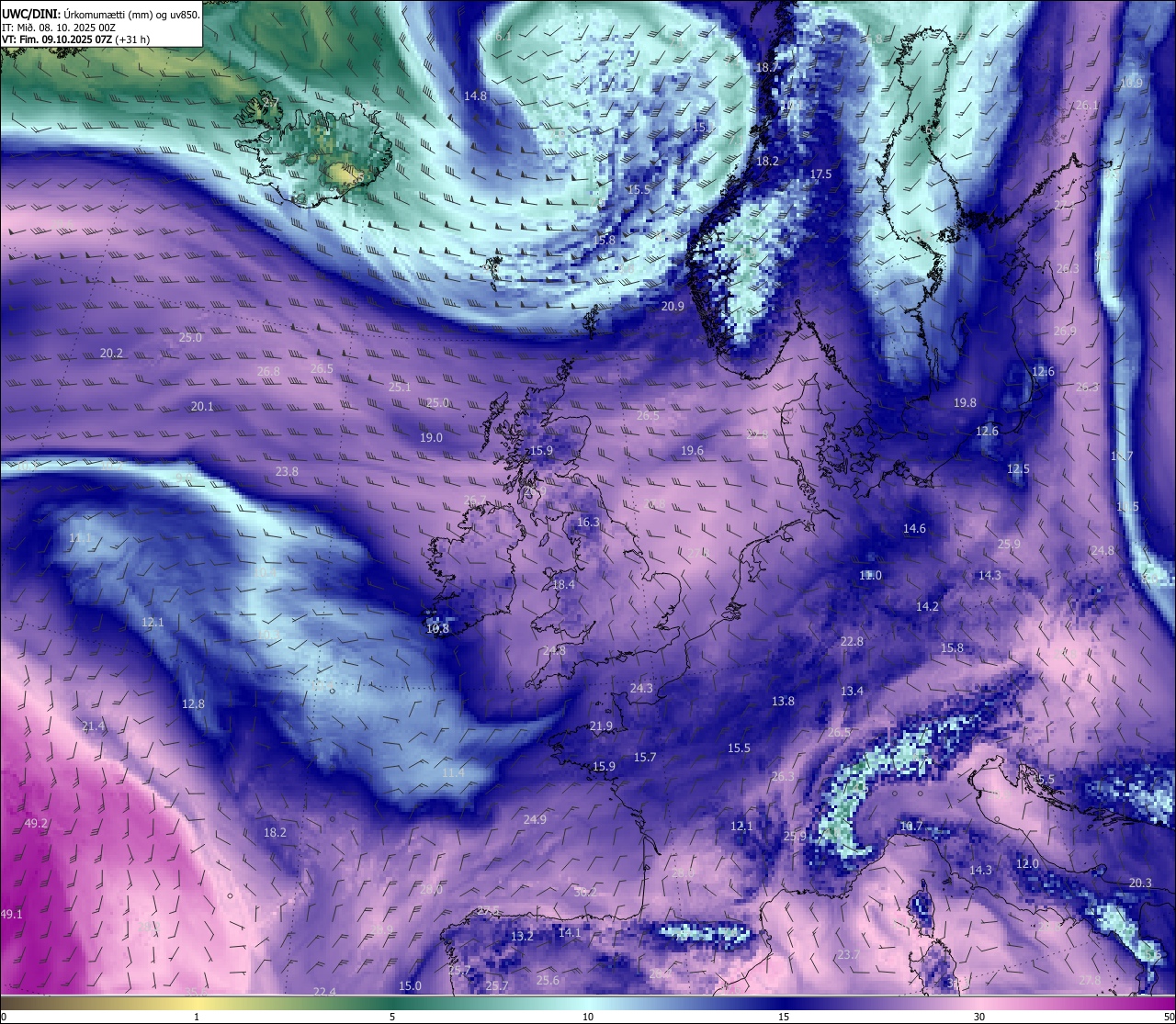Screen dimensions: 1176x1024
Task: Click the value 22.8 over Germany
Action: click(x=852, y=641)
